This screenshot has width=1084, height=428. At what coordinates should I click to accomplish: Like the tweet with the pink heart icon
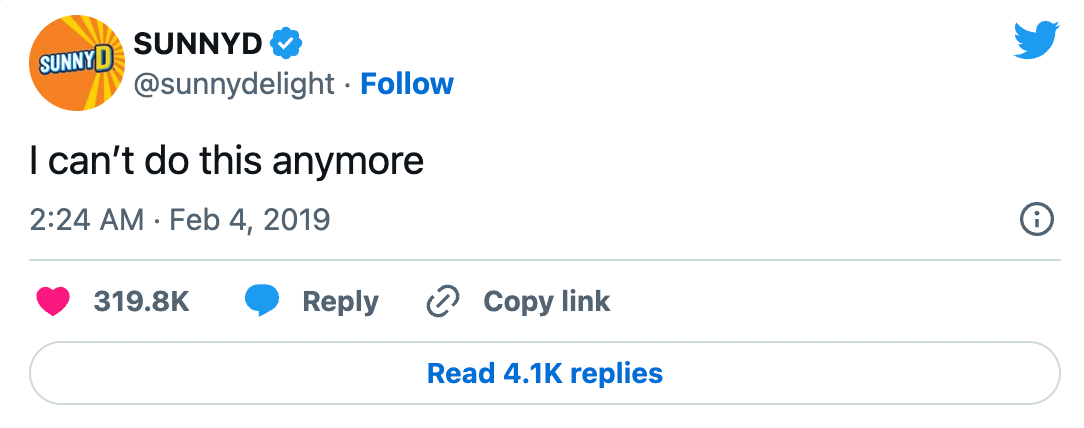[52, 301]
